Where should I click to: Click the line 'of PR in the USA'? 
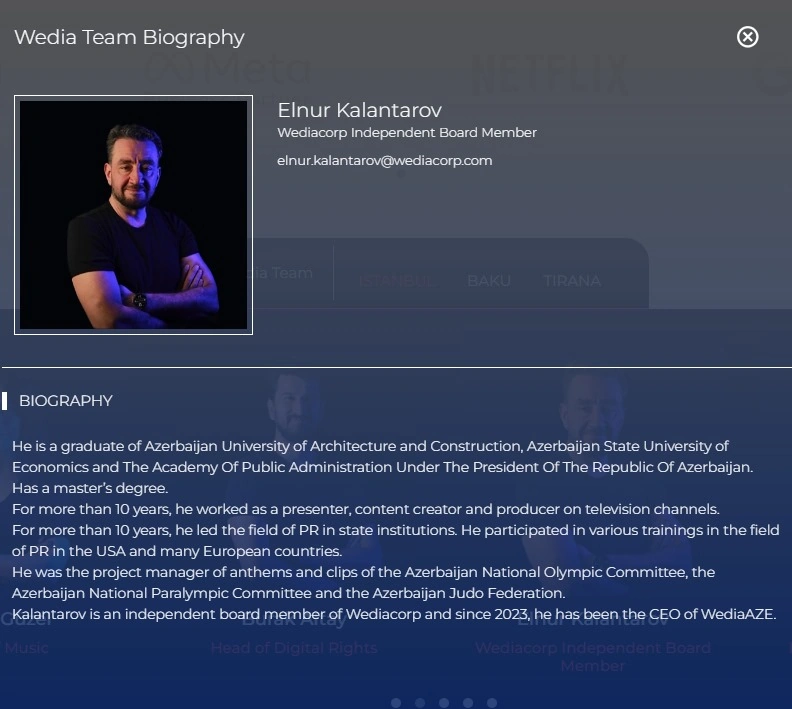point(177,551)
